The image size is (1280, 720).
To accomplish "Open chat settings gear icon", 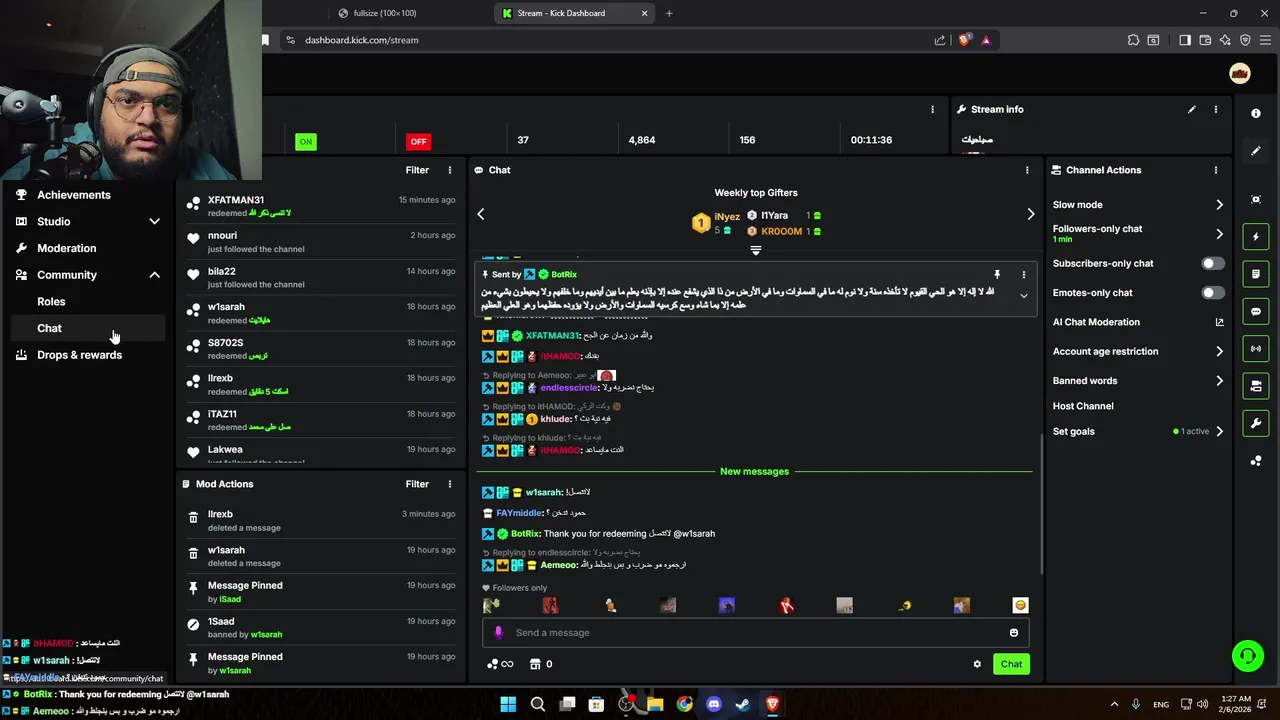I will (x=977, y=664).
